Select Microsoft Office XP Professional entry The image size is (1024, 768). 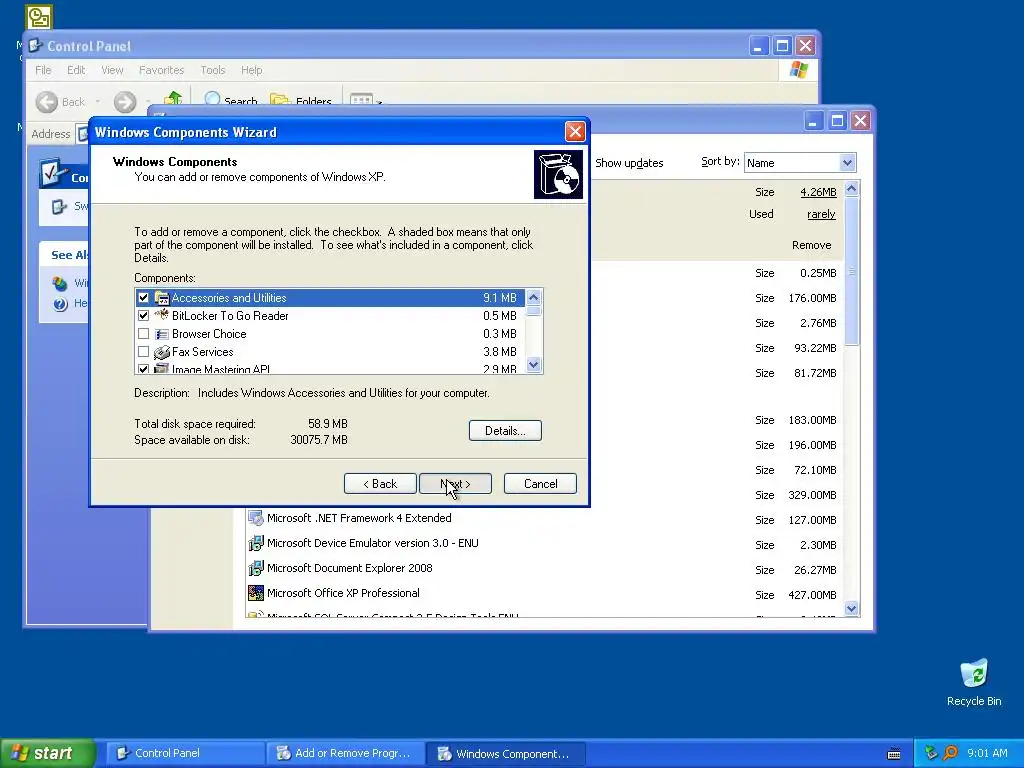coord(343,593)
